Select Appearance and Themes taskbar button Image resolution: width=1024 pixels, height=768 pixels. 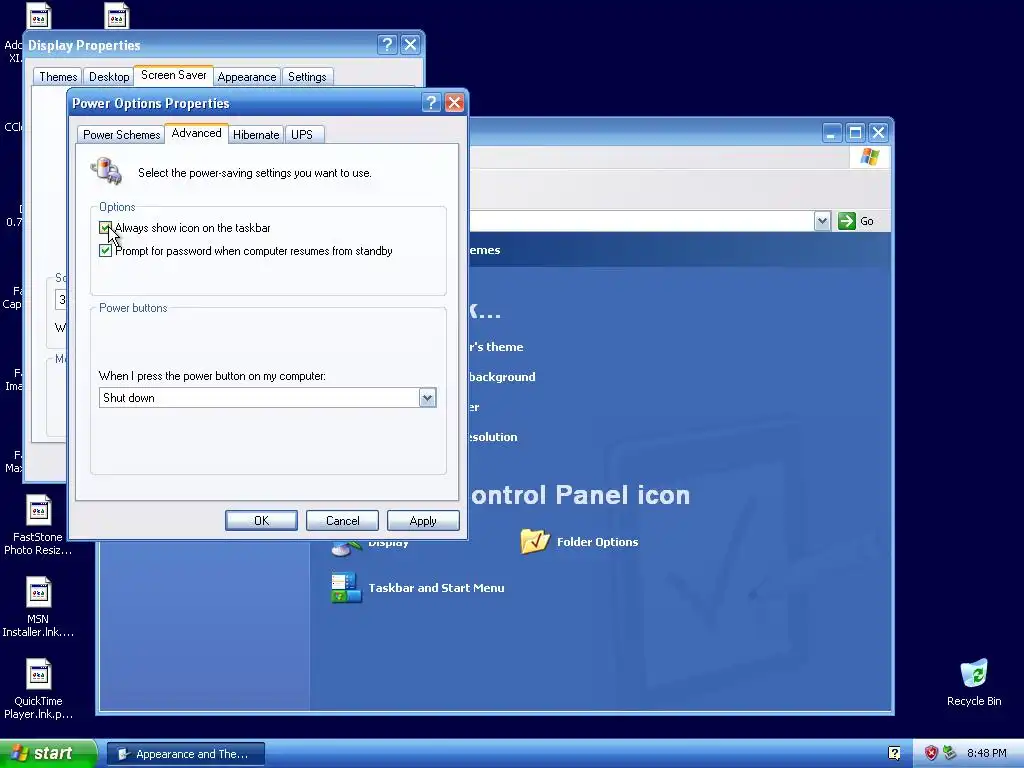click(185, 754)
